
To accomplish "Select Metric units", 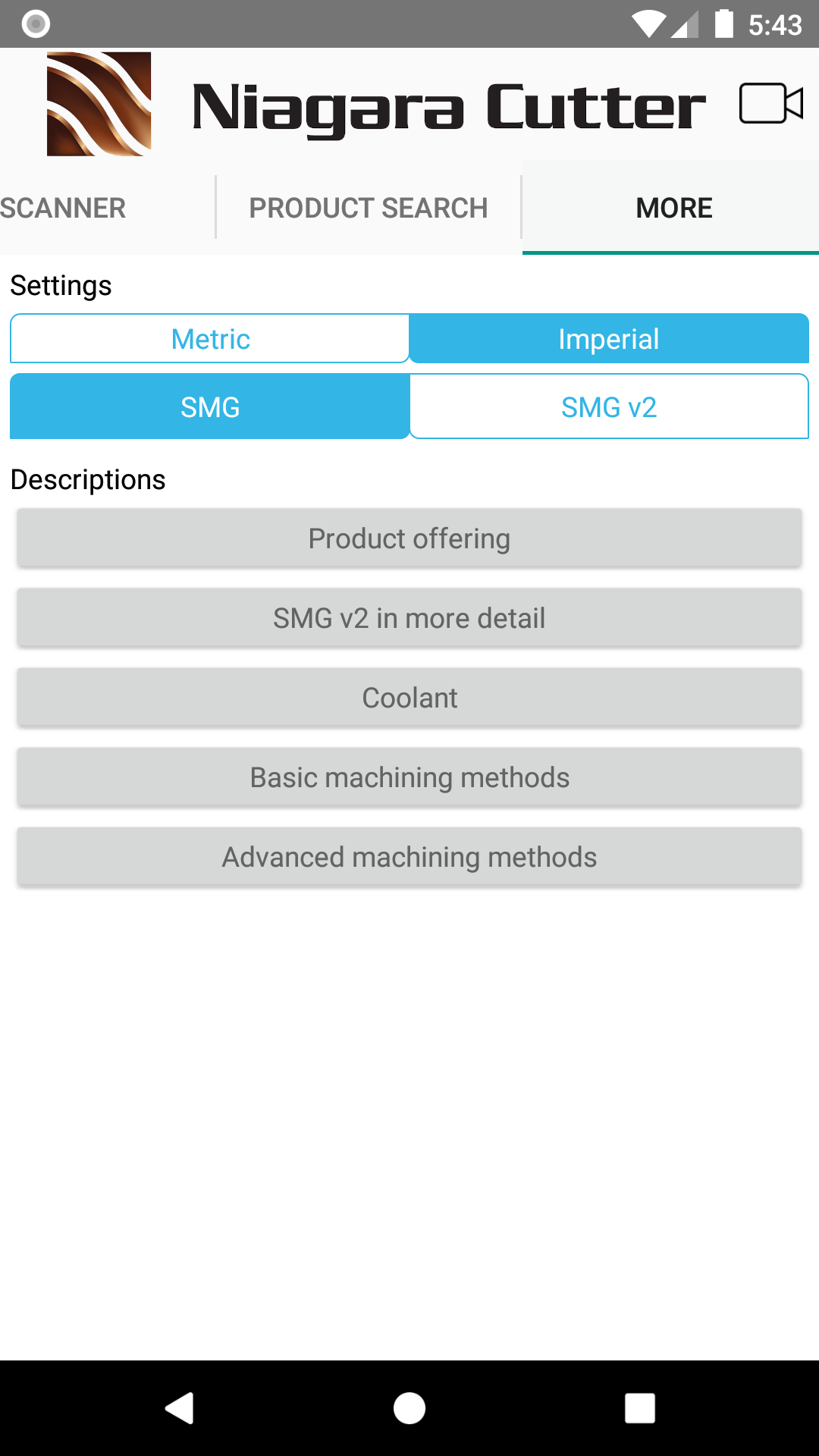I will click(x=210, y=338).
